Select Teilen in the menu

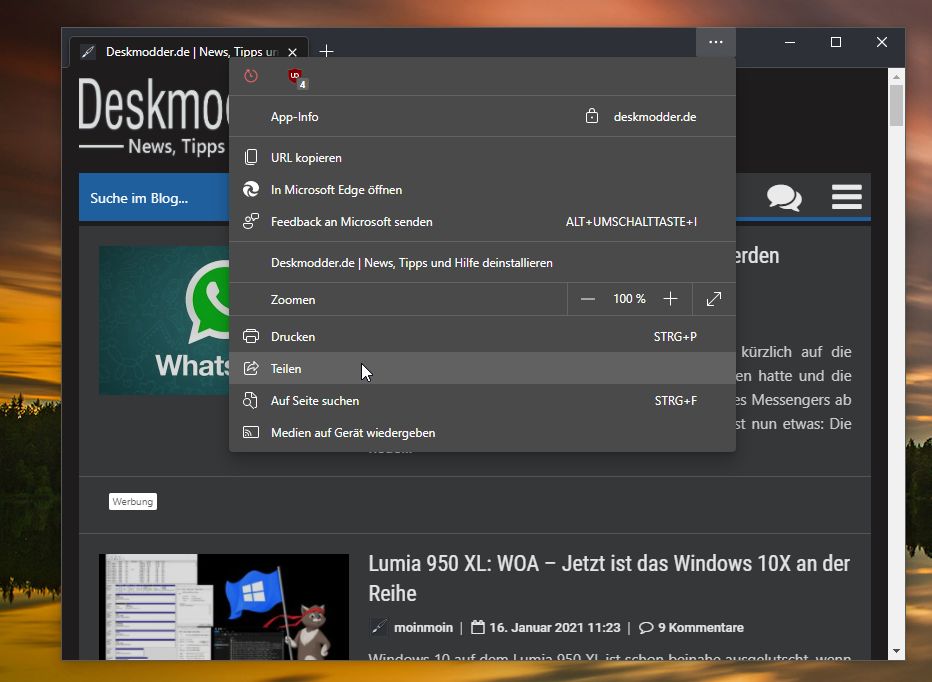[x=482, y=369]
